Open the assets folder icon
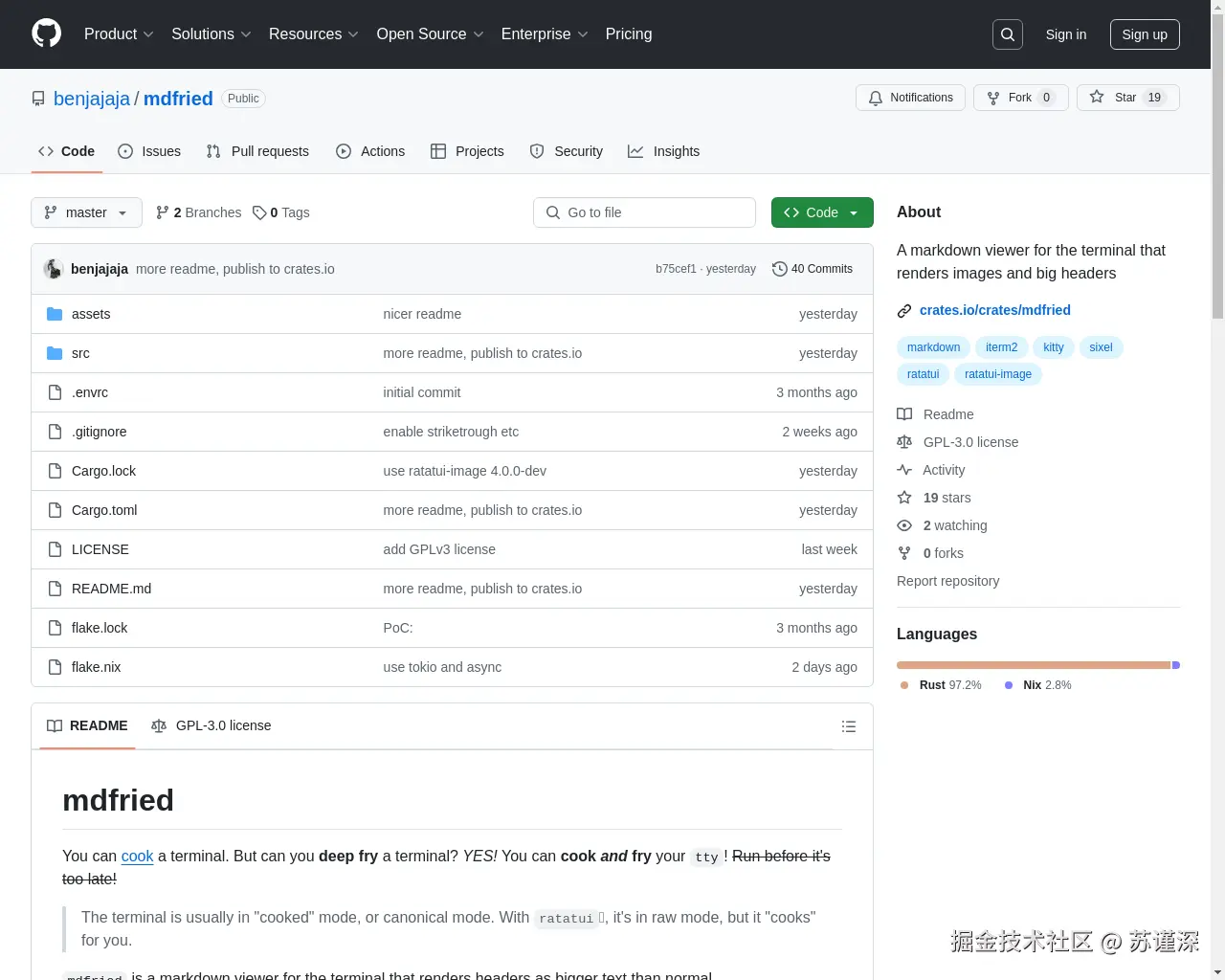The width and height of the screenshot is (1225, 980). coord(55,313)
